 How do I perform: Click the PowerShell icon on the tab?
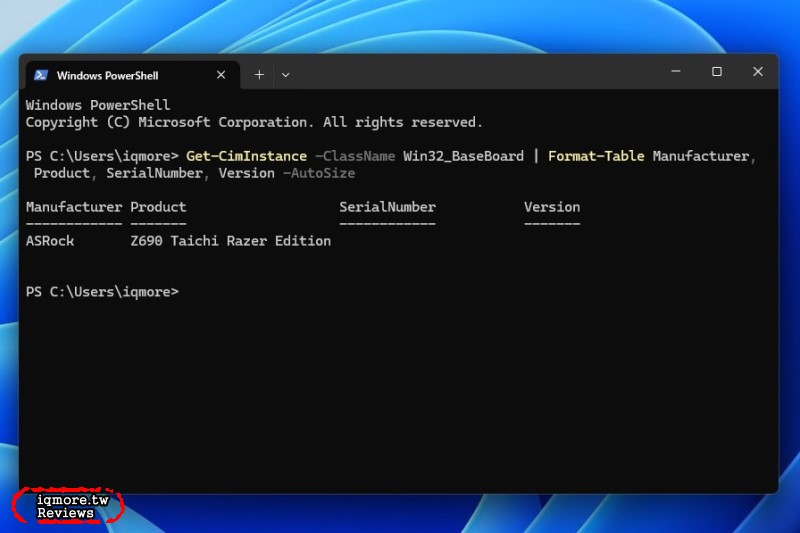(x=41, y=75)
